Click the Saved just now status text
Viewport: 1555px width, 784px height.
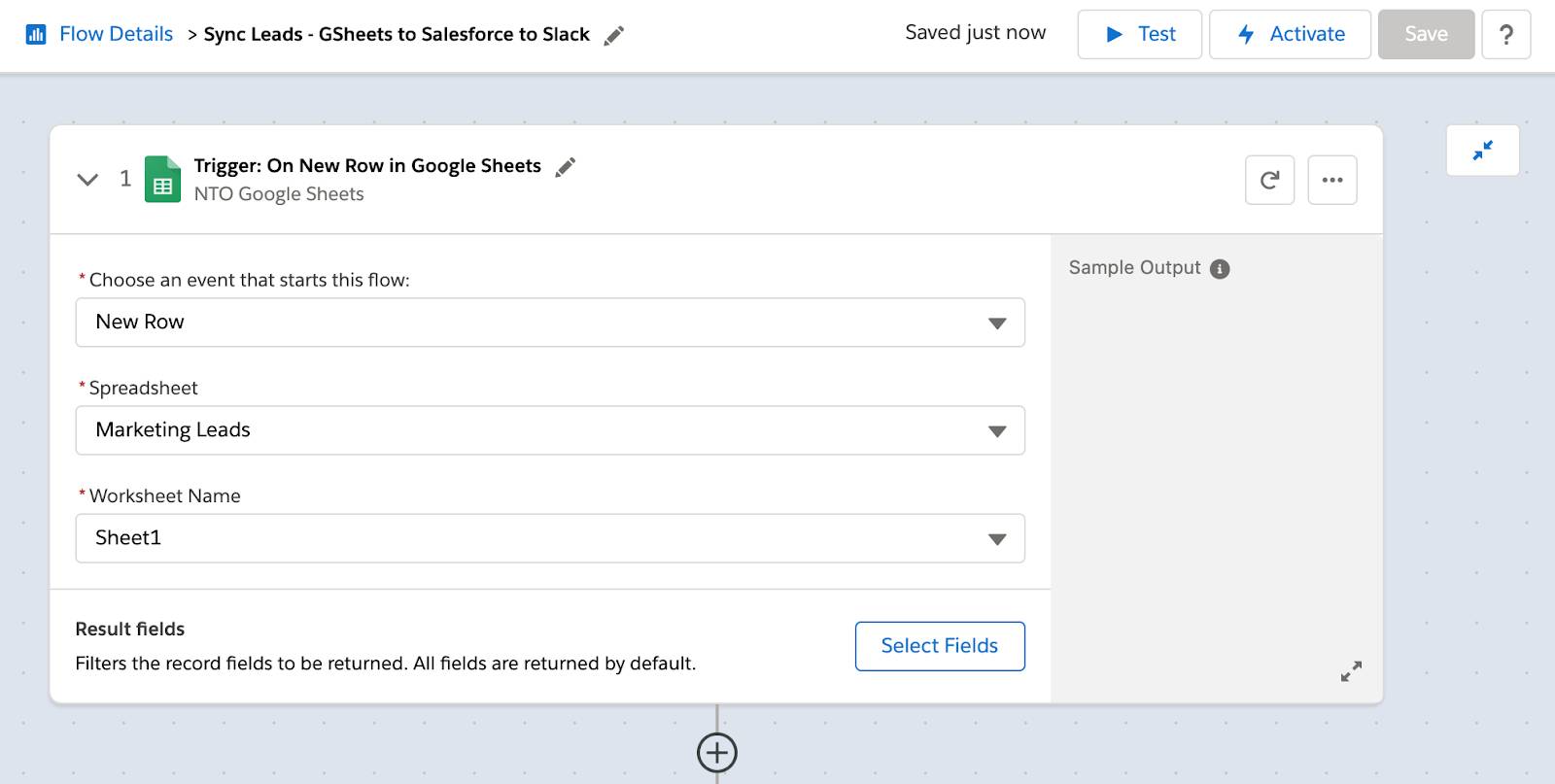pos(976,32)
